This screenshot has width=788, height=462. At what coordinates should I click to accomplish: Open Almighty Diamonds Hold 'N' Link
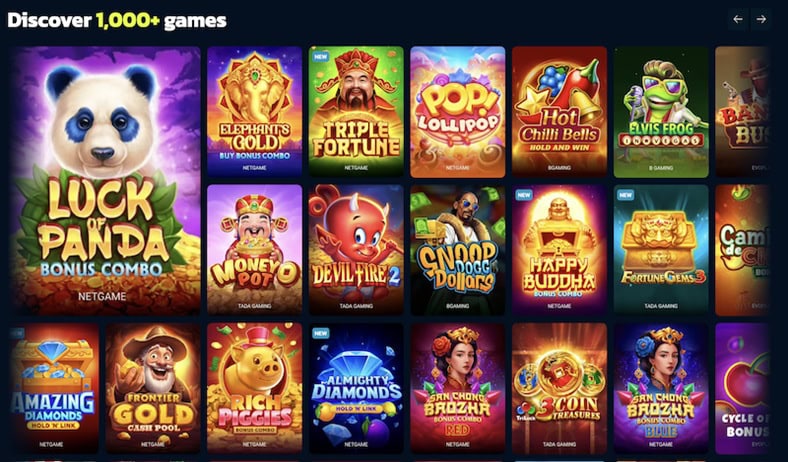[x=356, y=388]
